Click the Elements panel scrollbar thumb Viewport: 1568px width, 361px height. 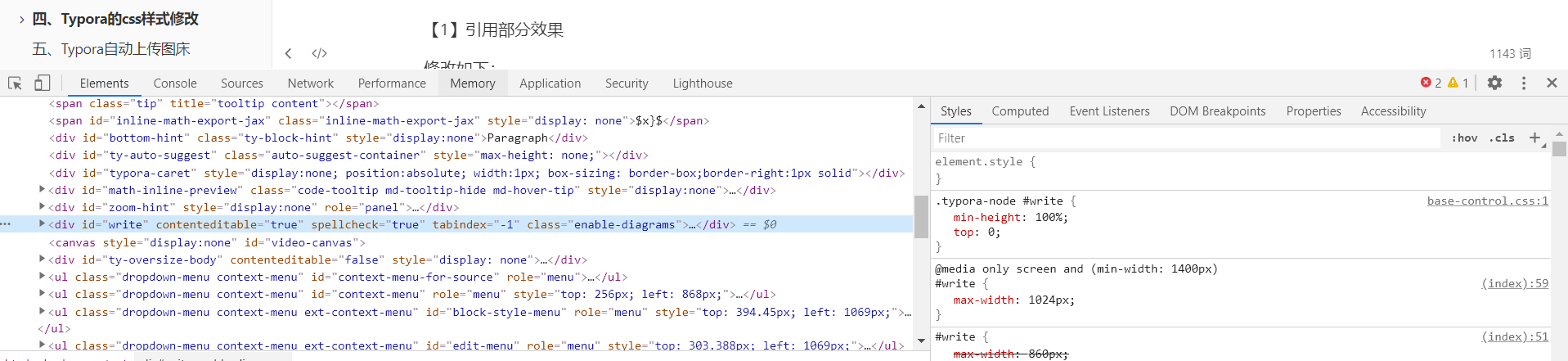tap(922, 216)
